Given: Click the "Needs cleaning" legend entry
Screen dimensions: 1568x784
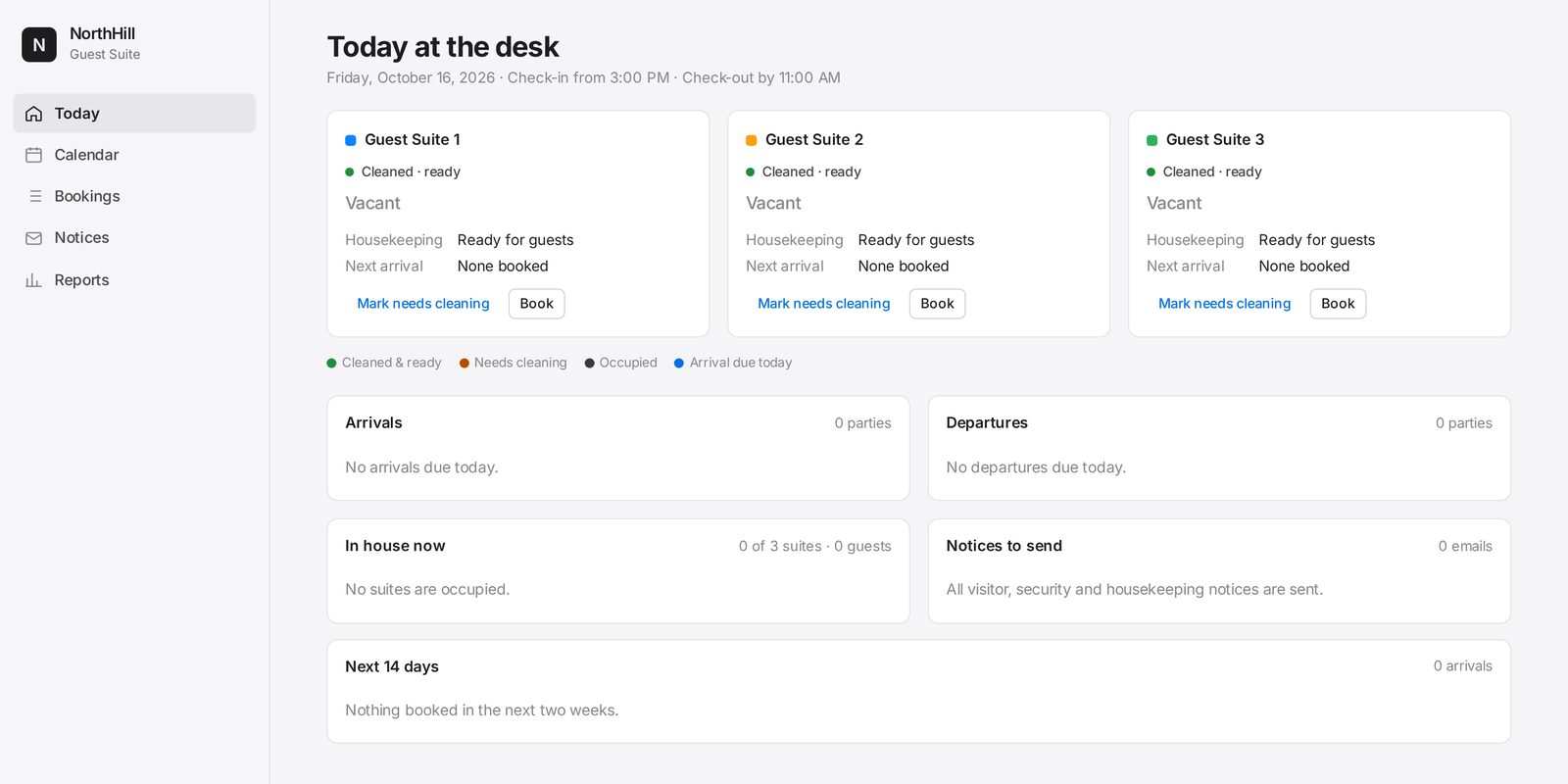Looking at the screenshot, I should click(514, 363).
